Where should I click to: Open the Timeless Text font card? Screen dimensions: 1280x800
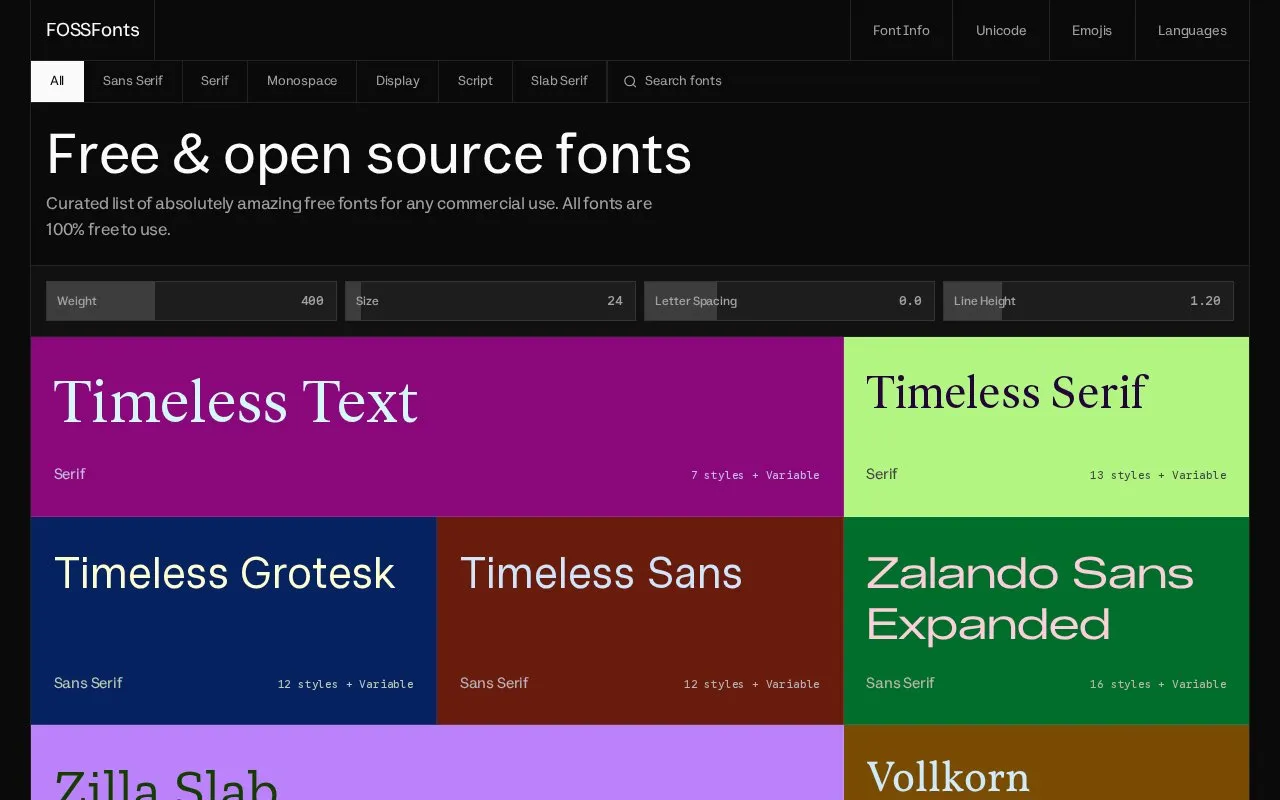click(x=437, y=427)
